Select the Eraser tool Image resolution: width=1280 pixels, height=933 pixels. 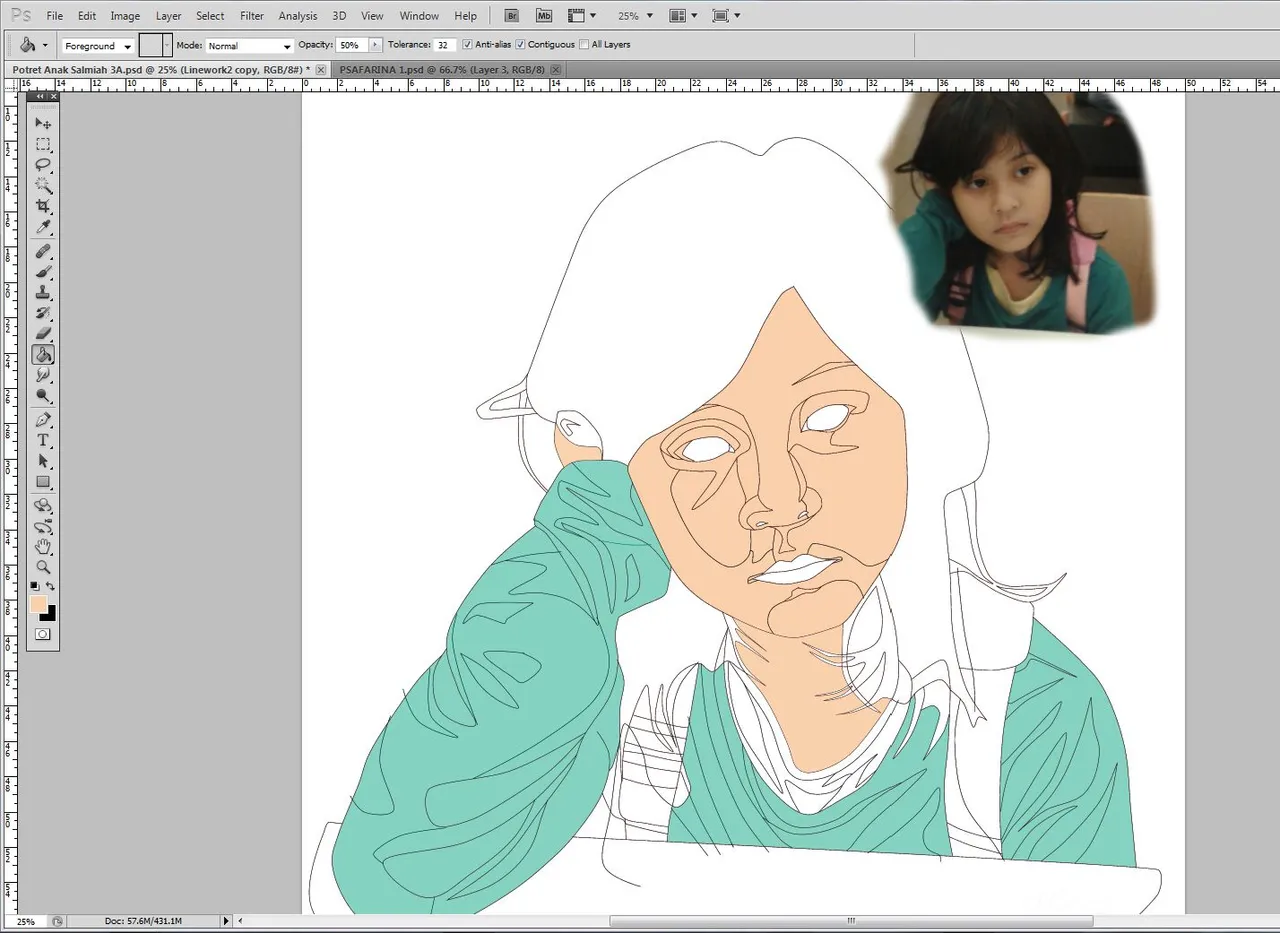pos(43,334)
